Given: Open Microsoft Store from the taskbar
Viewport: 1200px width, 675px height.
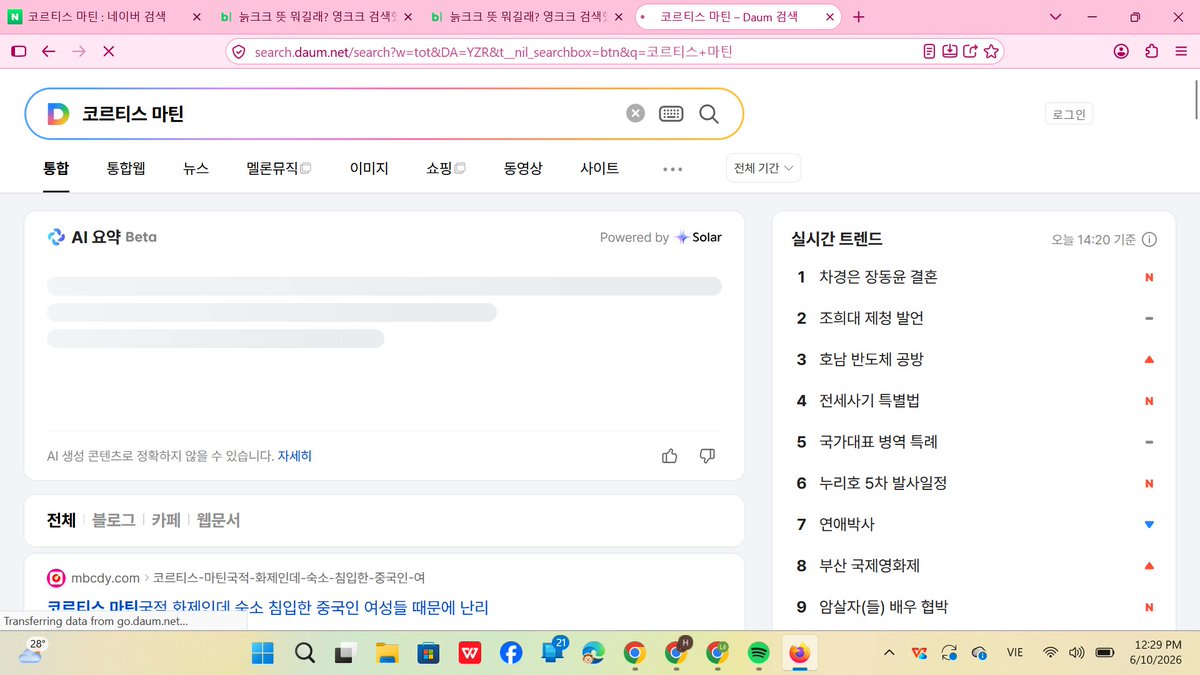Looking at the screenshot, I should pos(428,654).
